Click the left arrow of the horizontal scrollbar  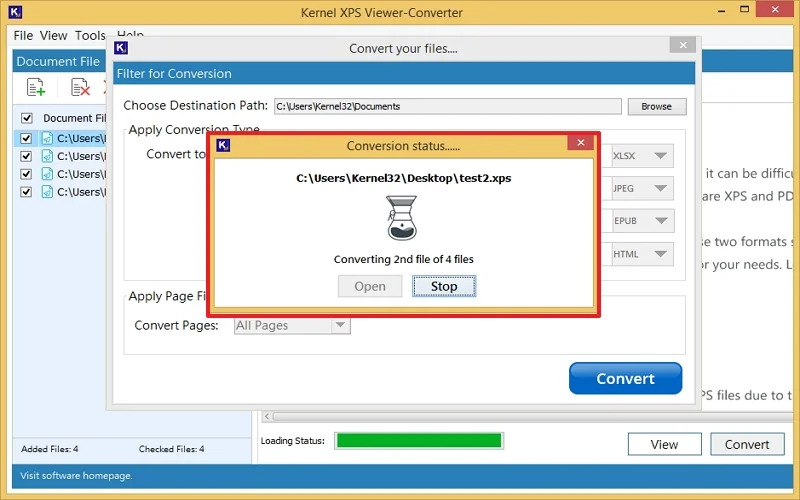[267, 416]
